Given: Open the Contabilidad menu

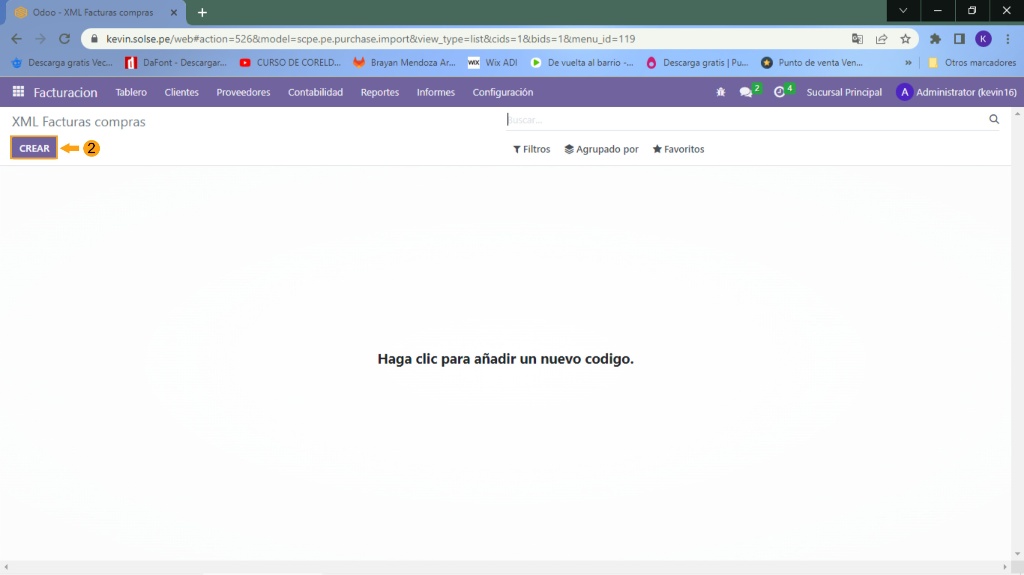Looking at the screenshot, I should [x=315, y=92].
